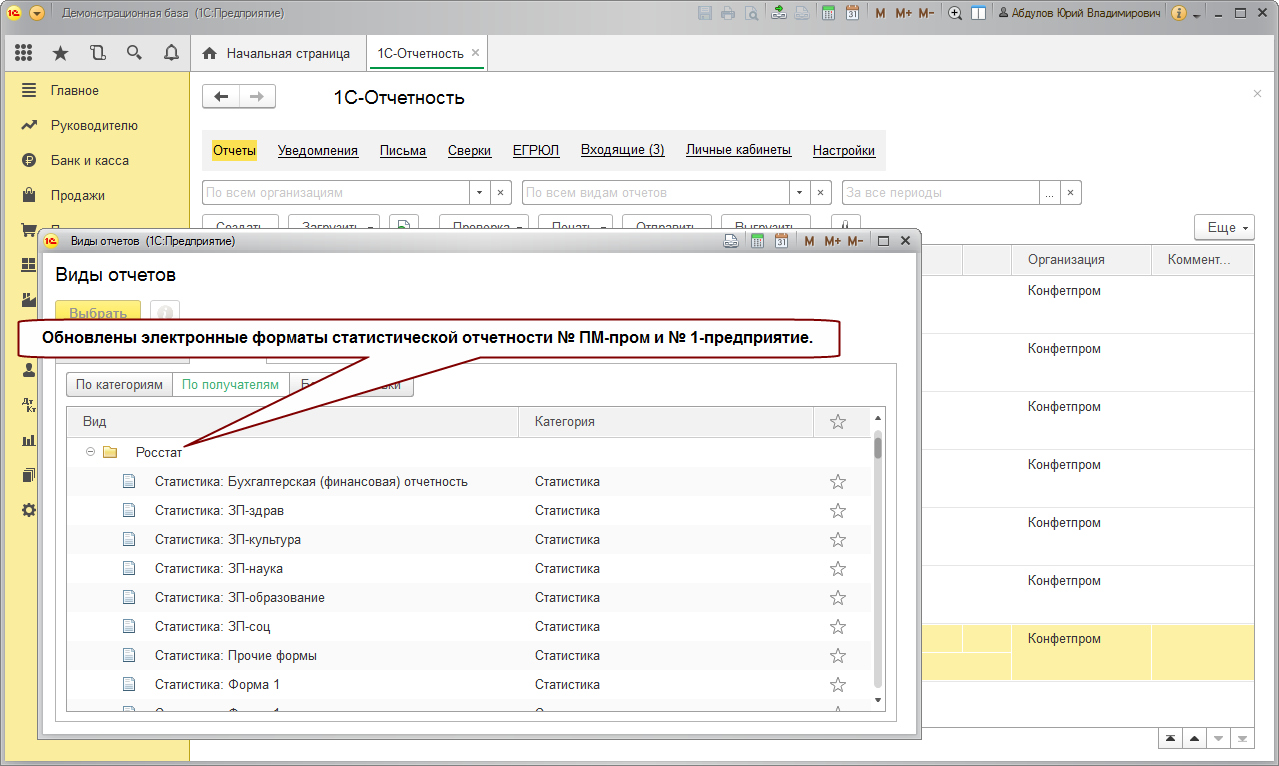Open the History scroll icon

(97, 53)
